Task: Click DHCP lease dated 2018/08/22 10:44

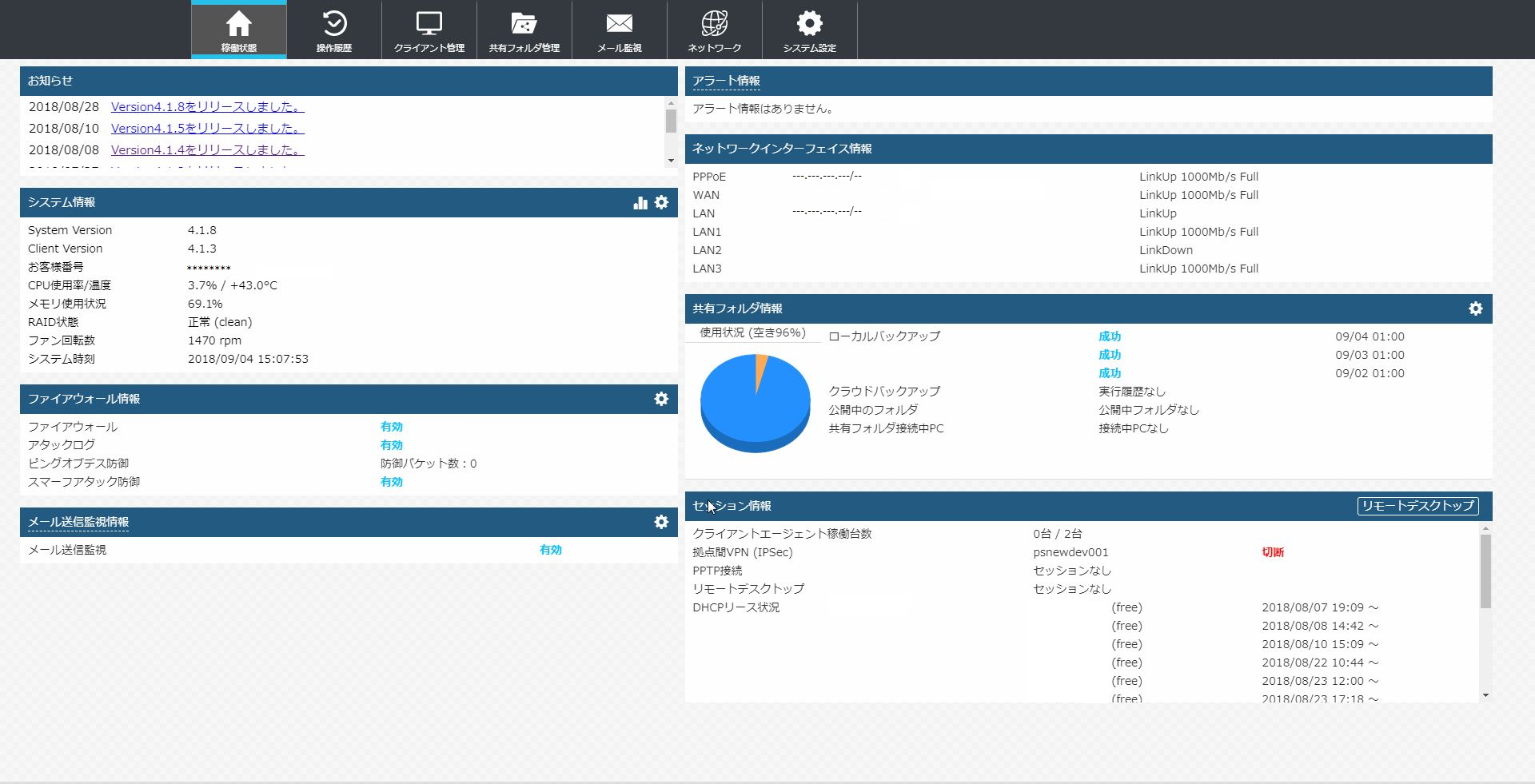Action: 1320,663
